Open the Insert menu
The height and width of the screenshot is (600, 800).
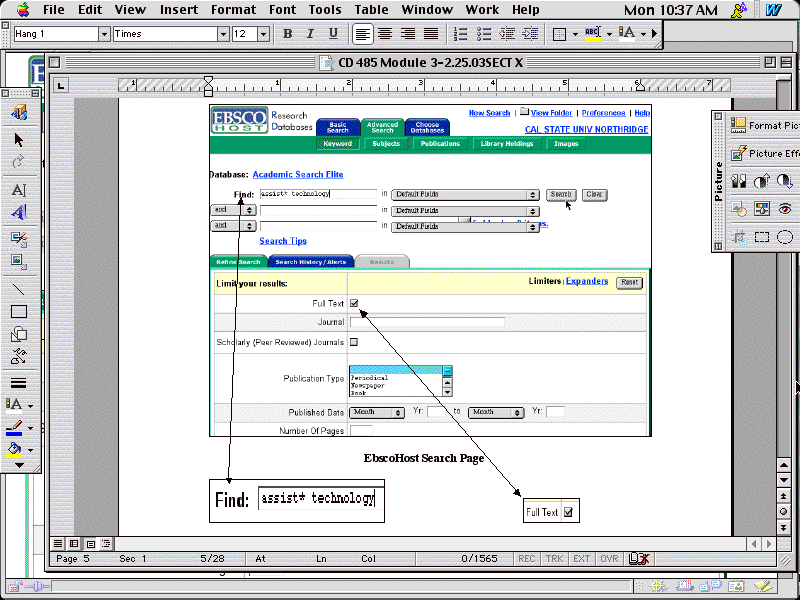click(179, 10)
